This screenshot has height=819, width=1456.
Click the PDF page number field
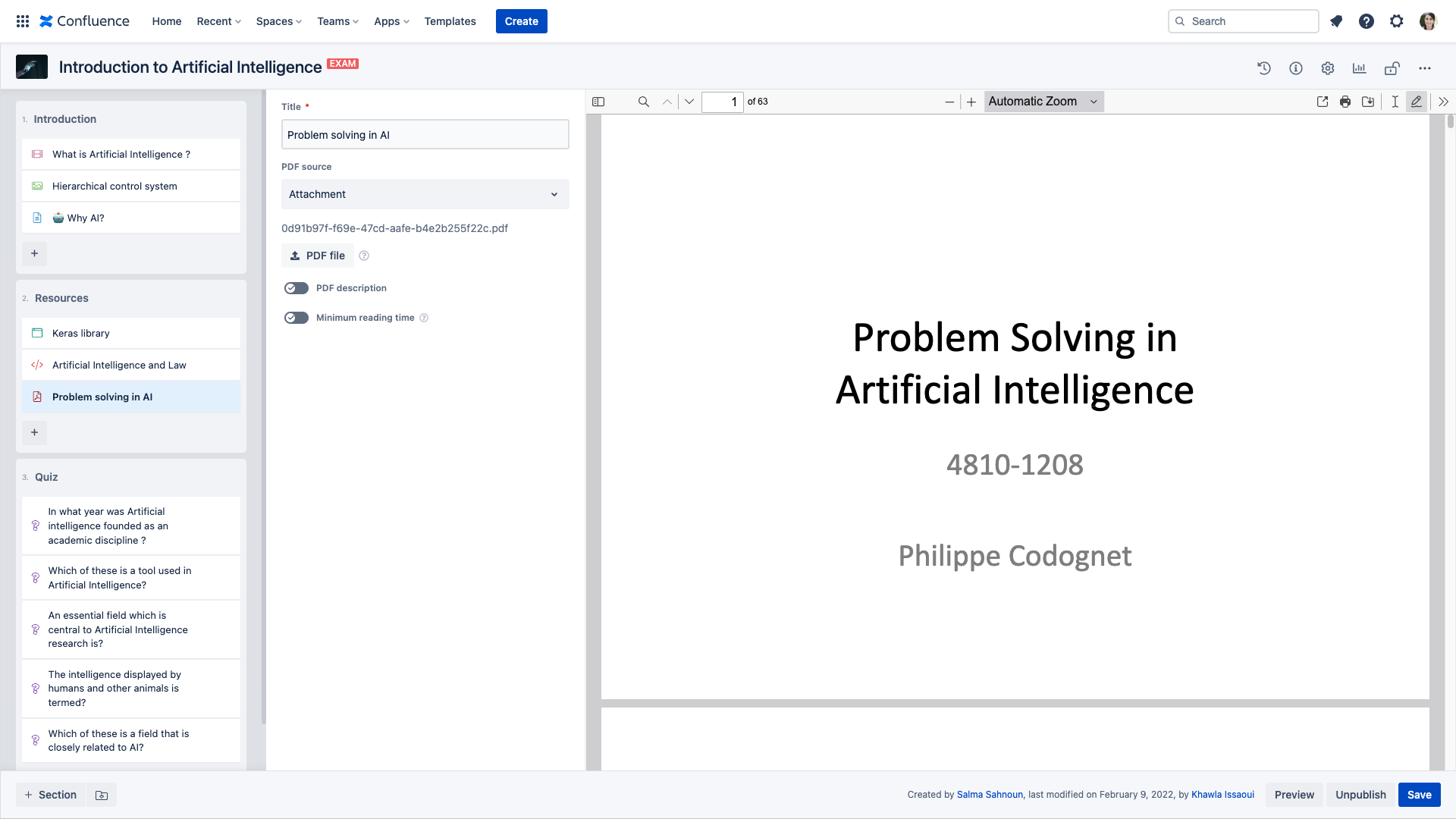coord(722,102)
